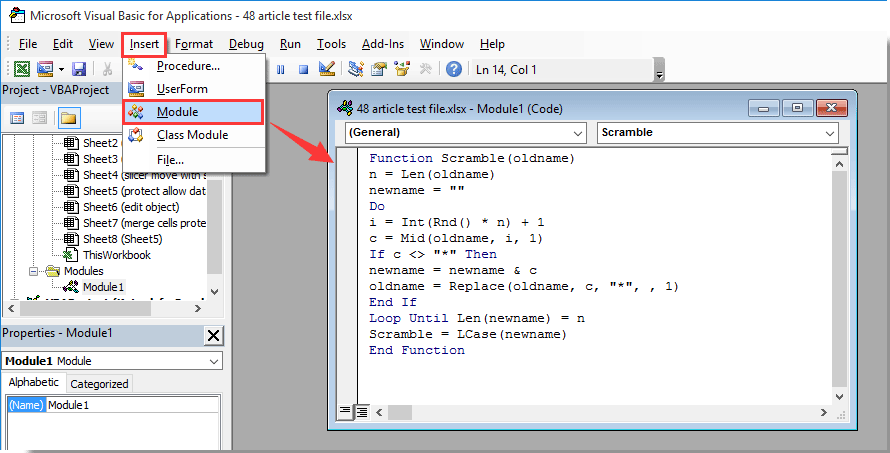The height and width of the screenshot is (453, 890).
Task: Click the Save icon in toolbar
Action: pos(79,69)
